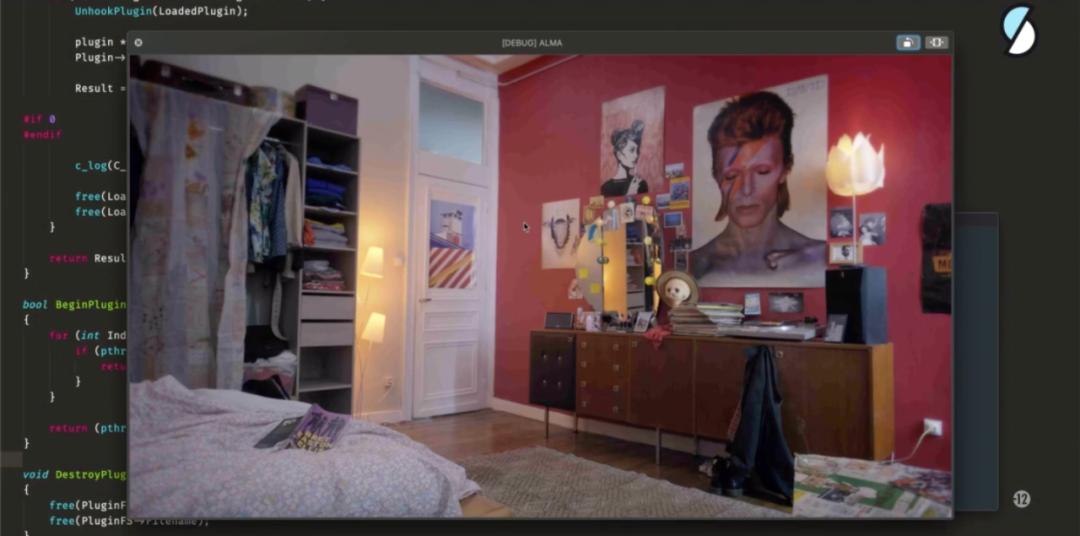Click the '#endif' line in code editor
The image size is (1080, 536).
tap(43, 134)
